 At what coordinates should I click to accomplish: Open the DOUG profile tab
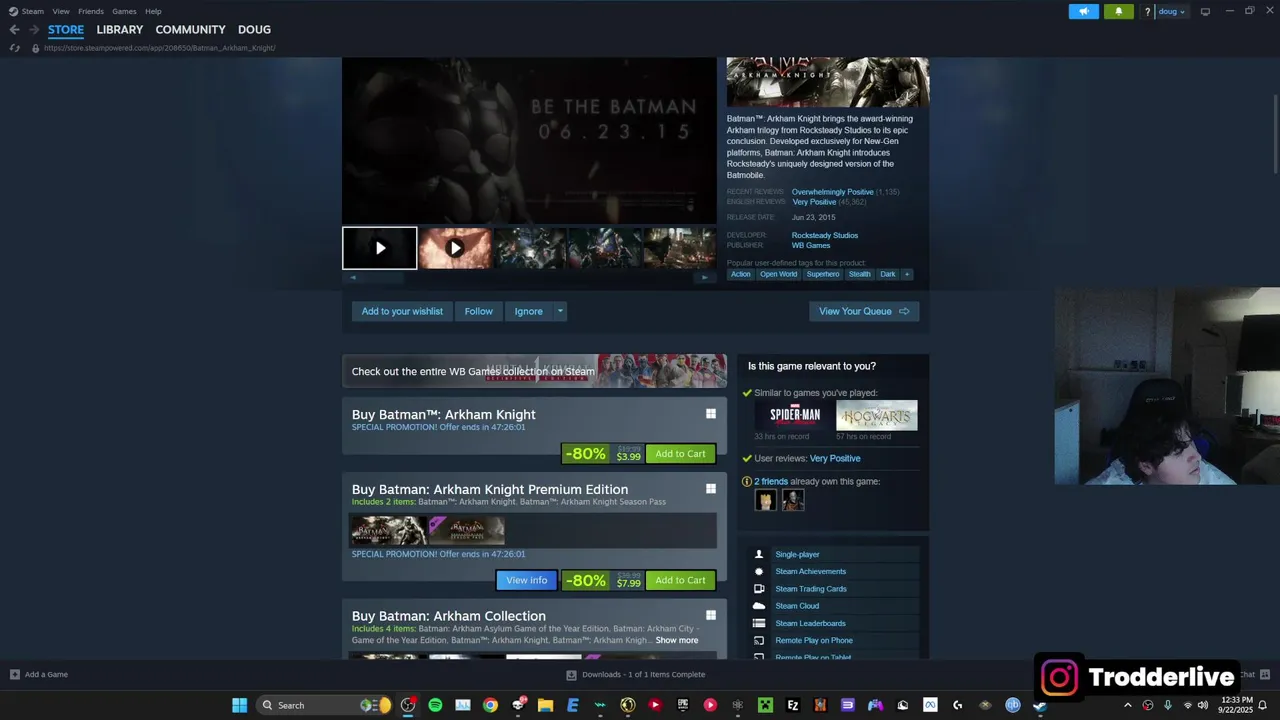pos(254,30)
